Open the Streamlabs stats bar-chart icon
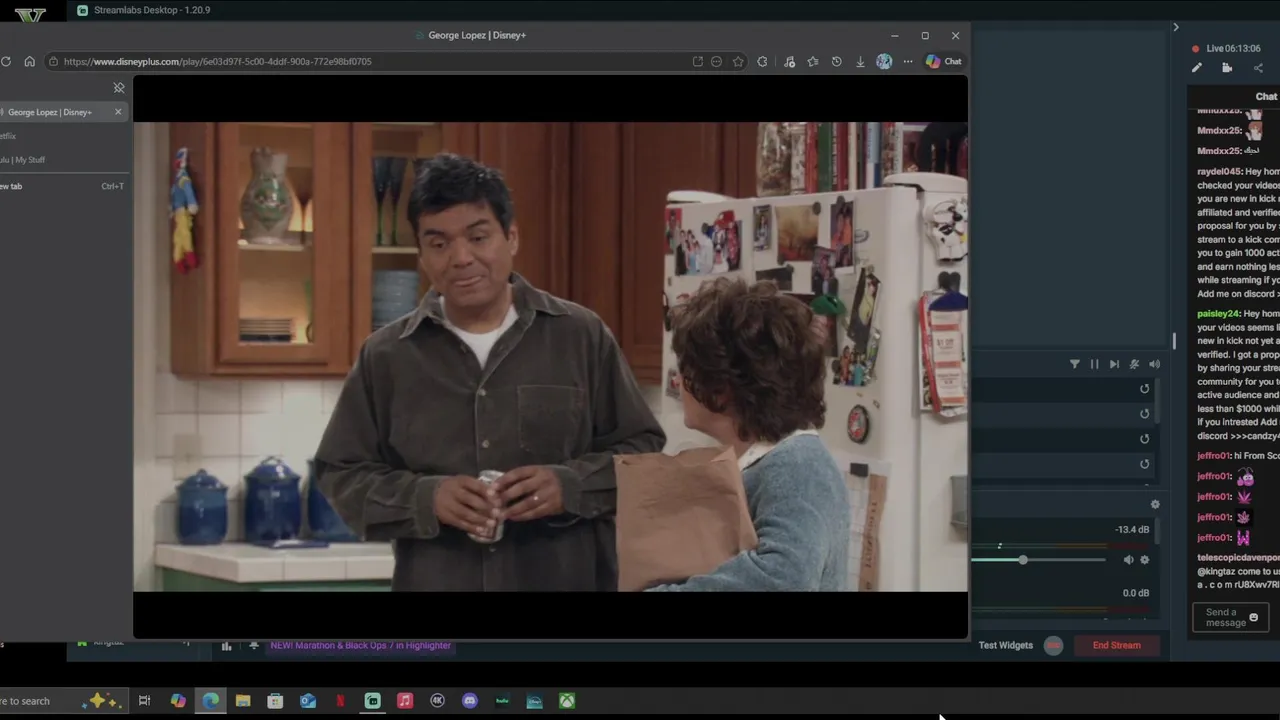Image resolution: width=1280 pixels, height=720 pixels. pyautogui.click(x=226, y=646)
